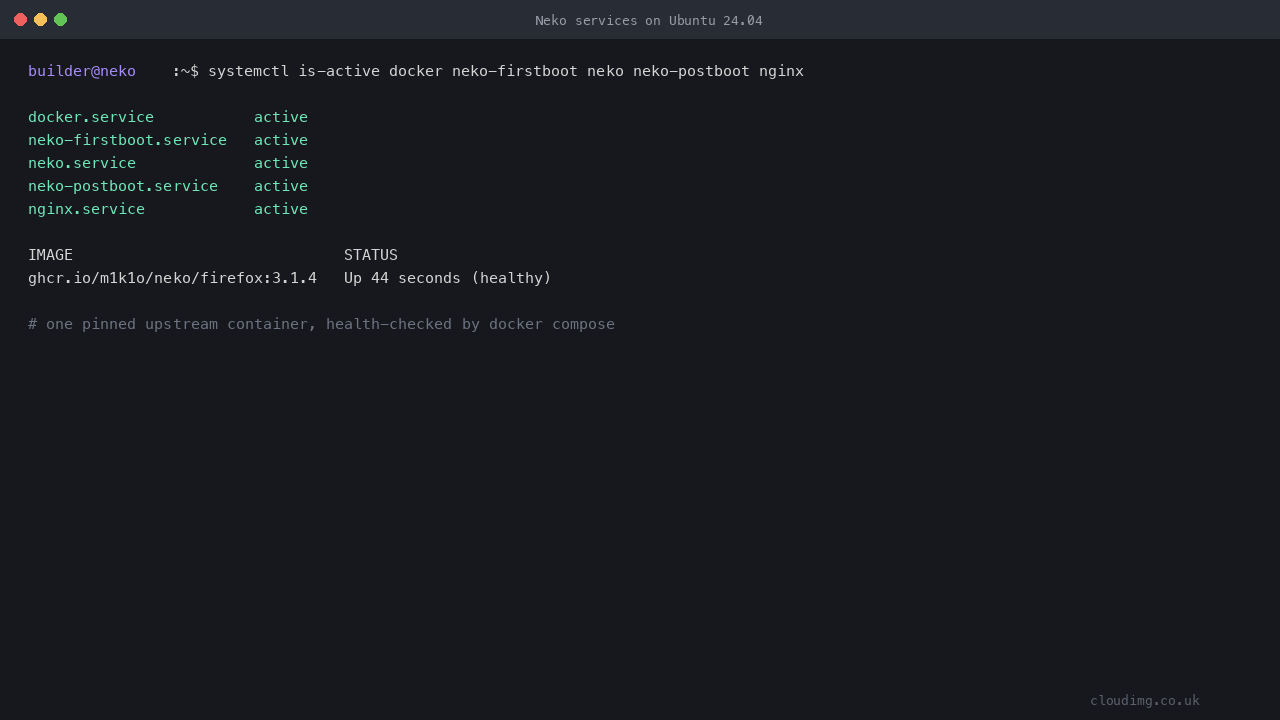Click the window title 'Neko services on Ubuntu 24.04'

tap(648, 20)
